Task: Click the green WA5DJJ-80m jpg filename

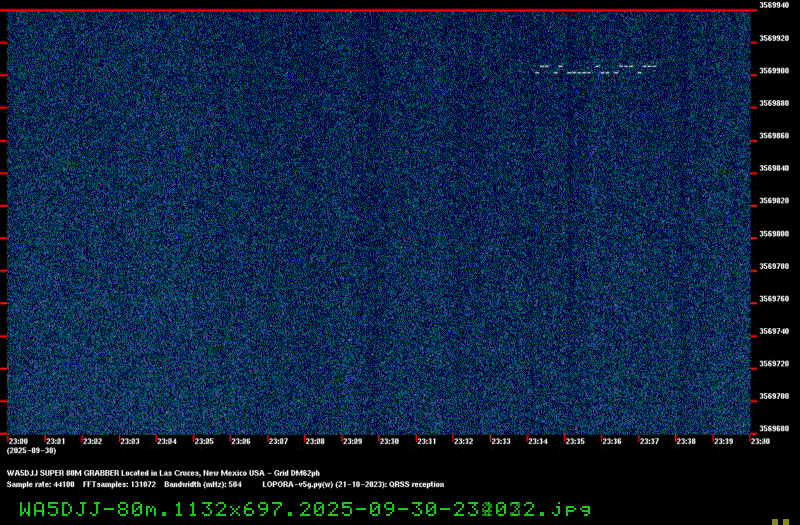Action: [x=305, y=509]
